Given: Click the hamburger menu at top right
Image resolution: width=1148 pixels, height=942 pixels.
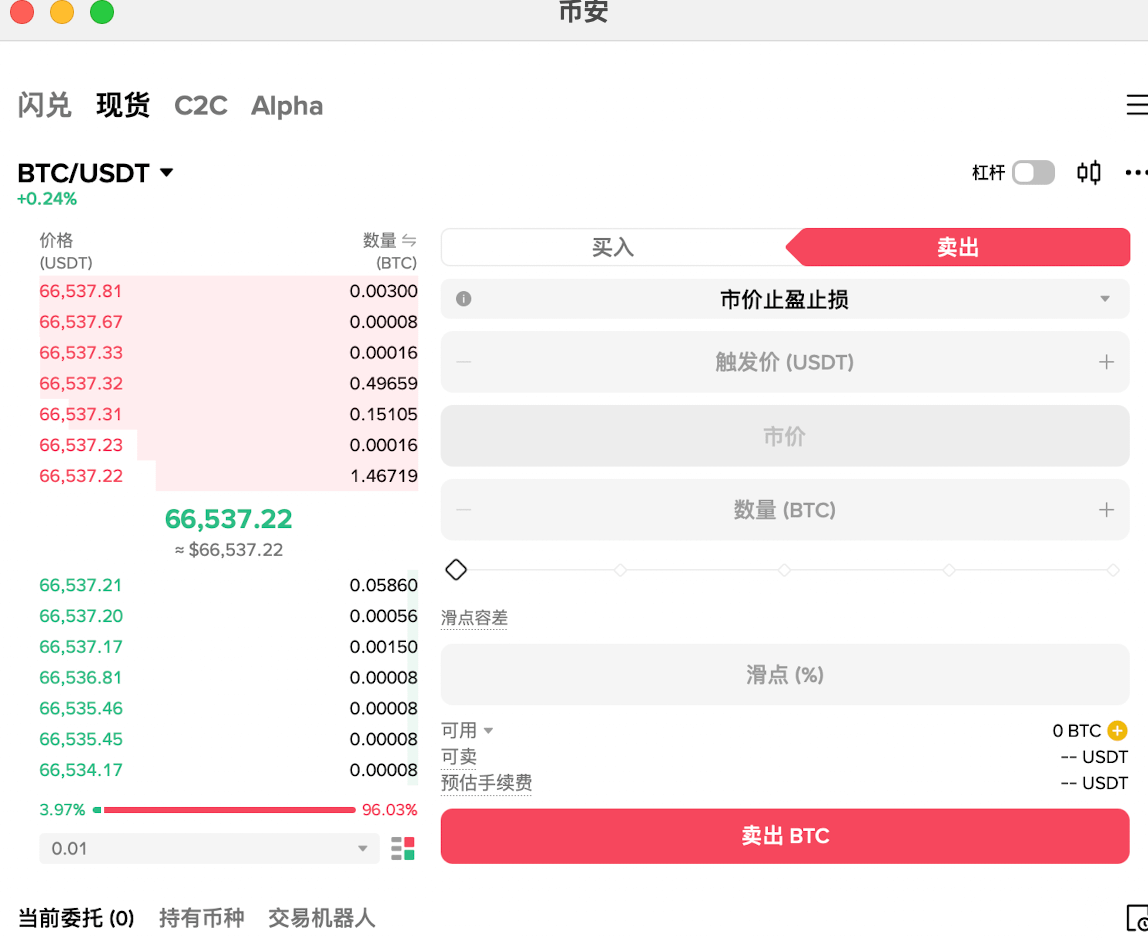Looking at the screenshot, I should point(1138,104).
